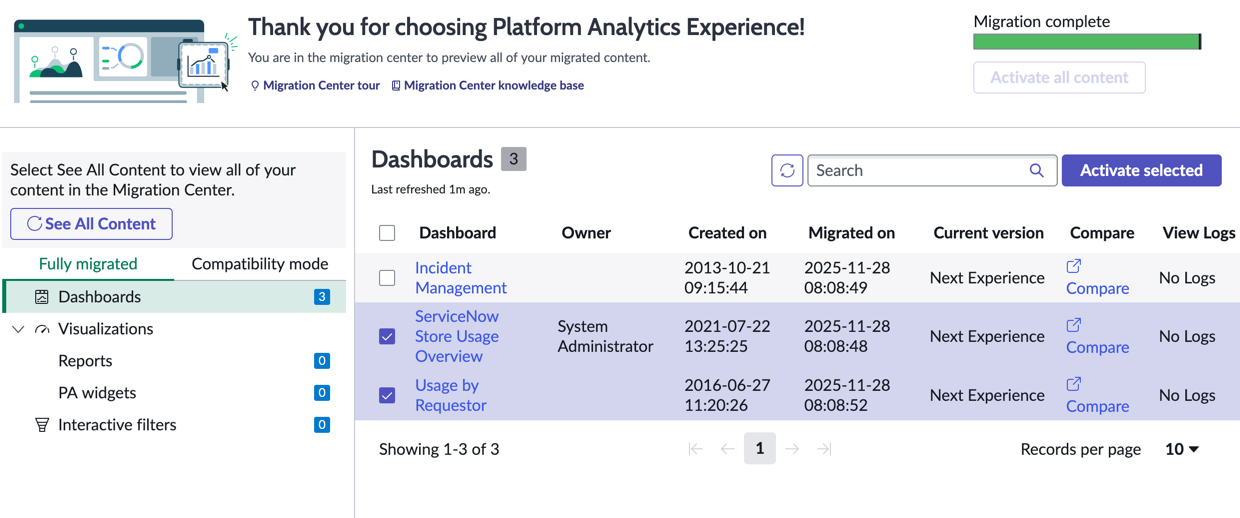Click the magnifier icon in Search box
This screenshot has width=1240, height=518.
pos(1037,170)
